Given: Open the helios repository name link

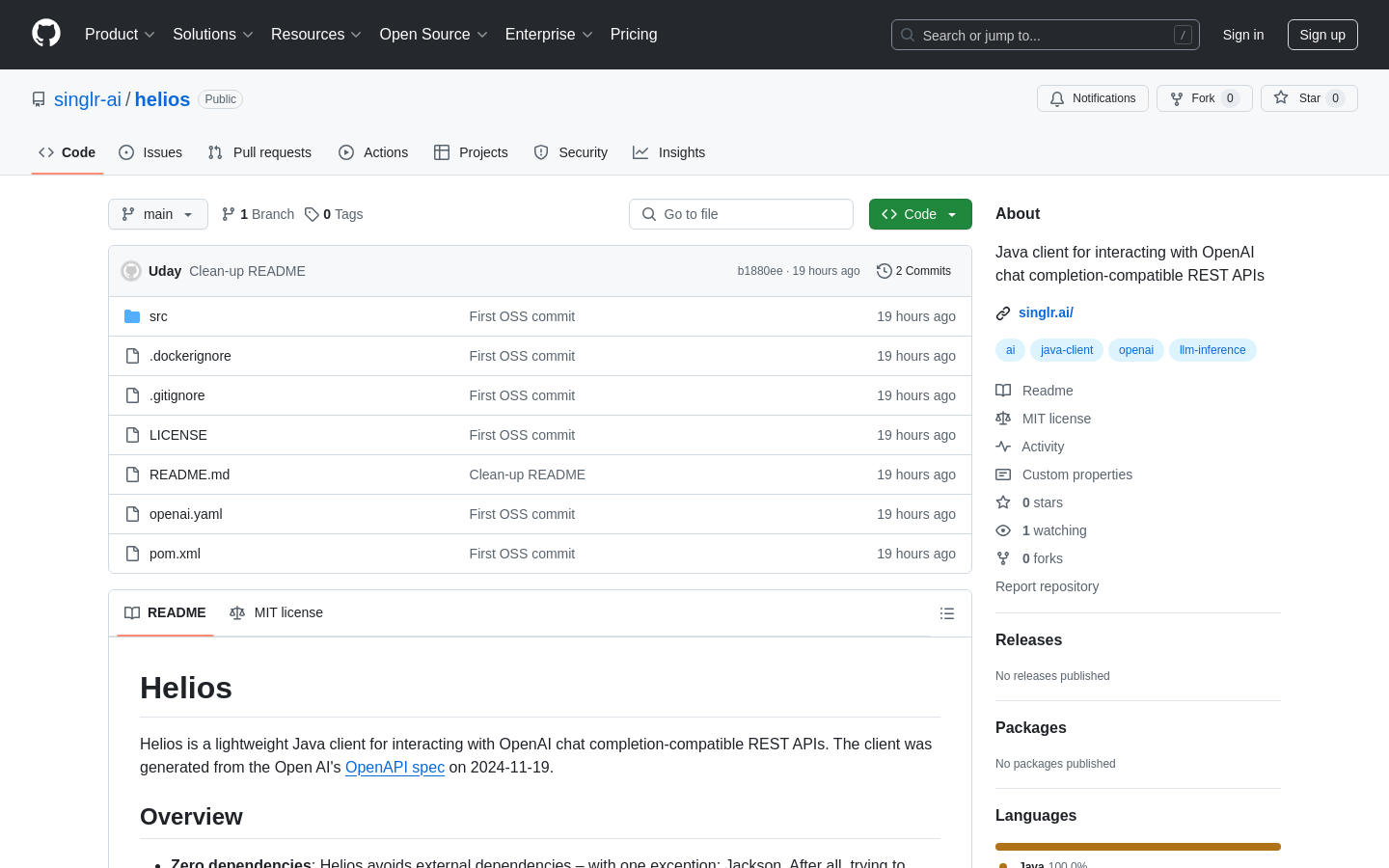Looking at the screenshot, I should (x=162, y=99).
